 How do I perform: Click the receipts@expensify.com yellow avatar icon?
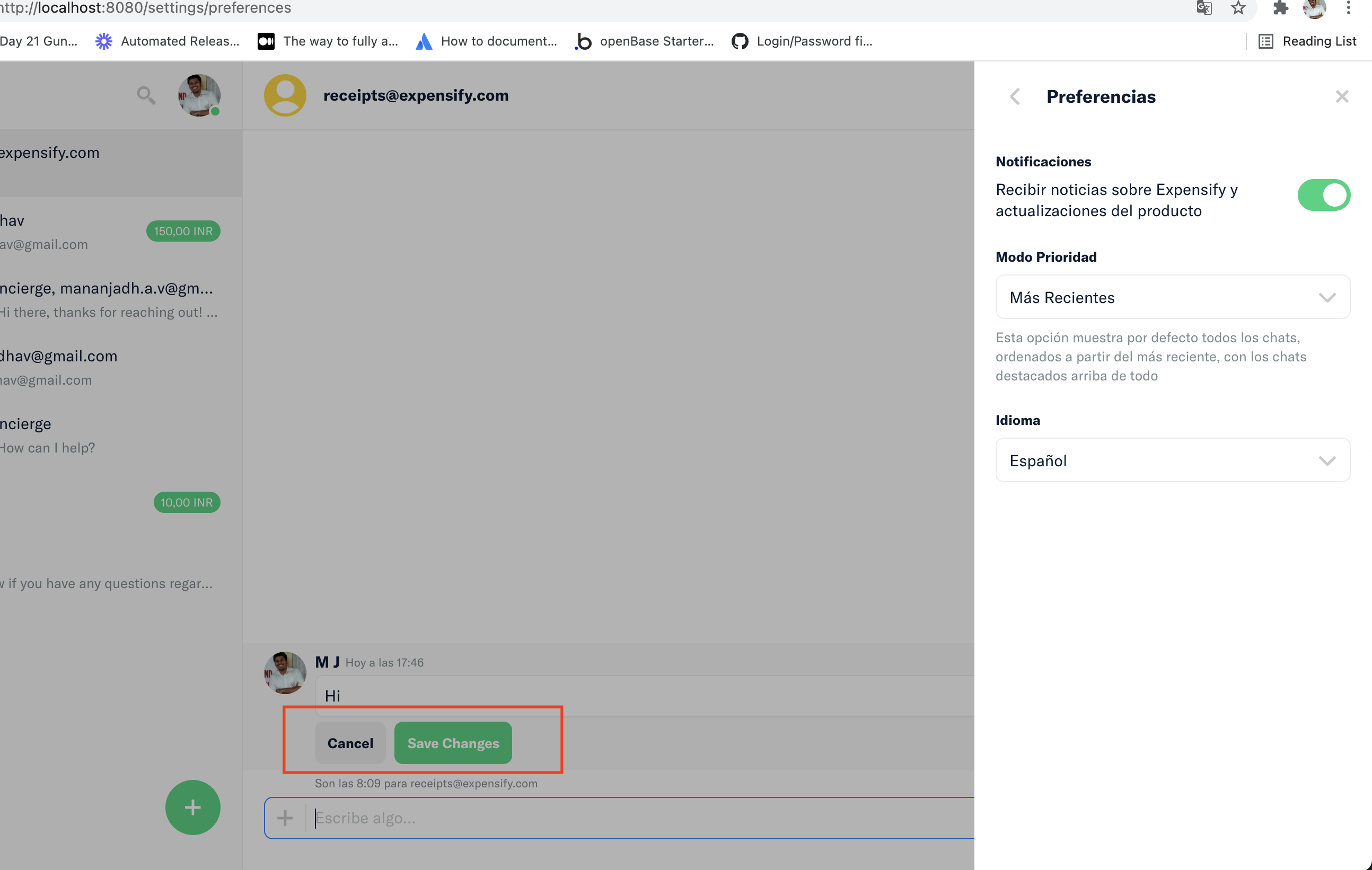click(x=285, y=95)
